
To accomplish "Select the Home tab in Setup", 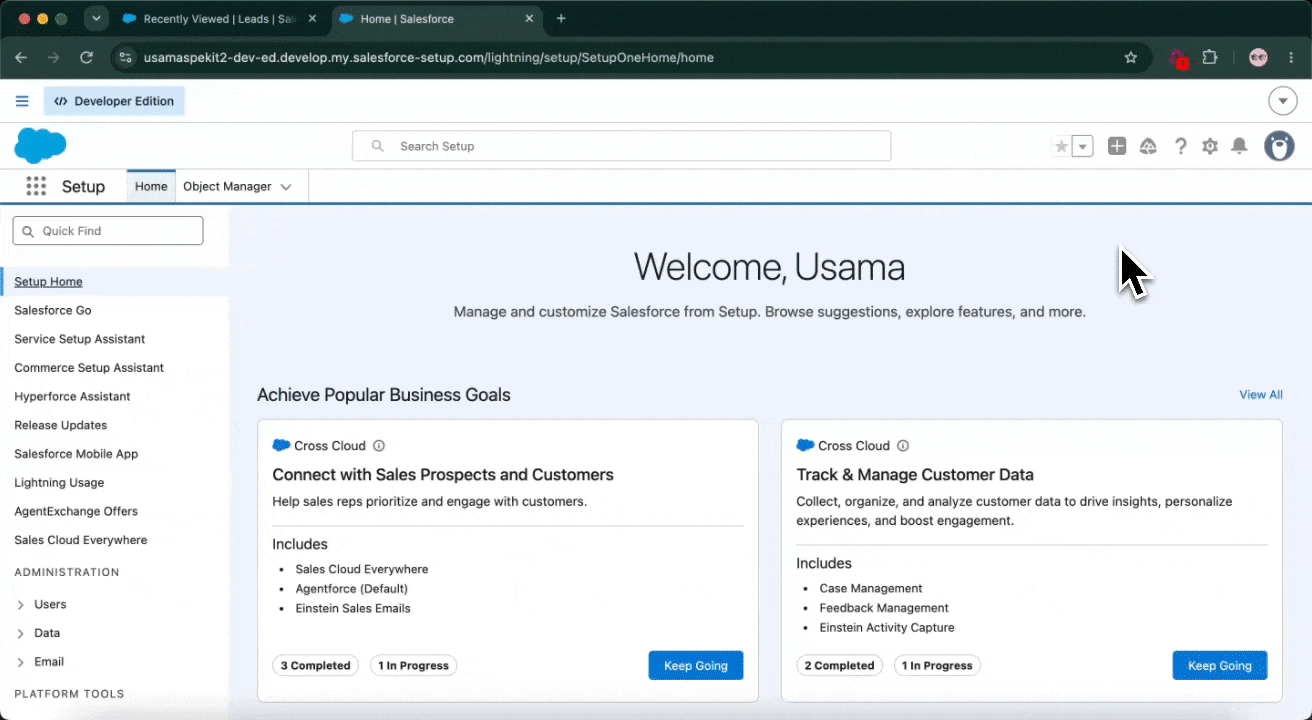I will pyautogui.click(x=151, y=187).
